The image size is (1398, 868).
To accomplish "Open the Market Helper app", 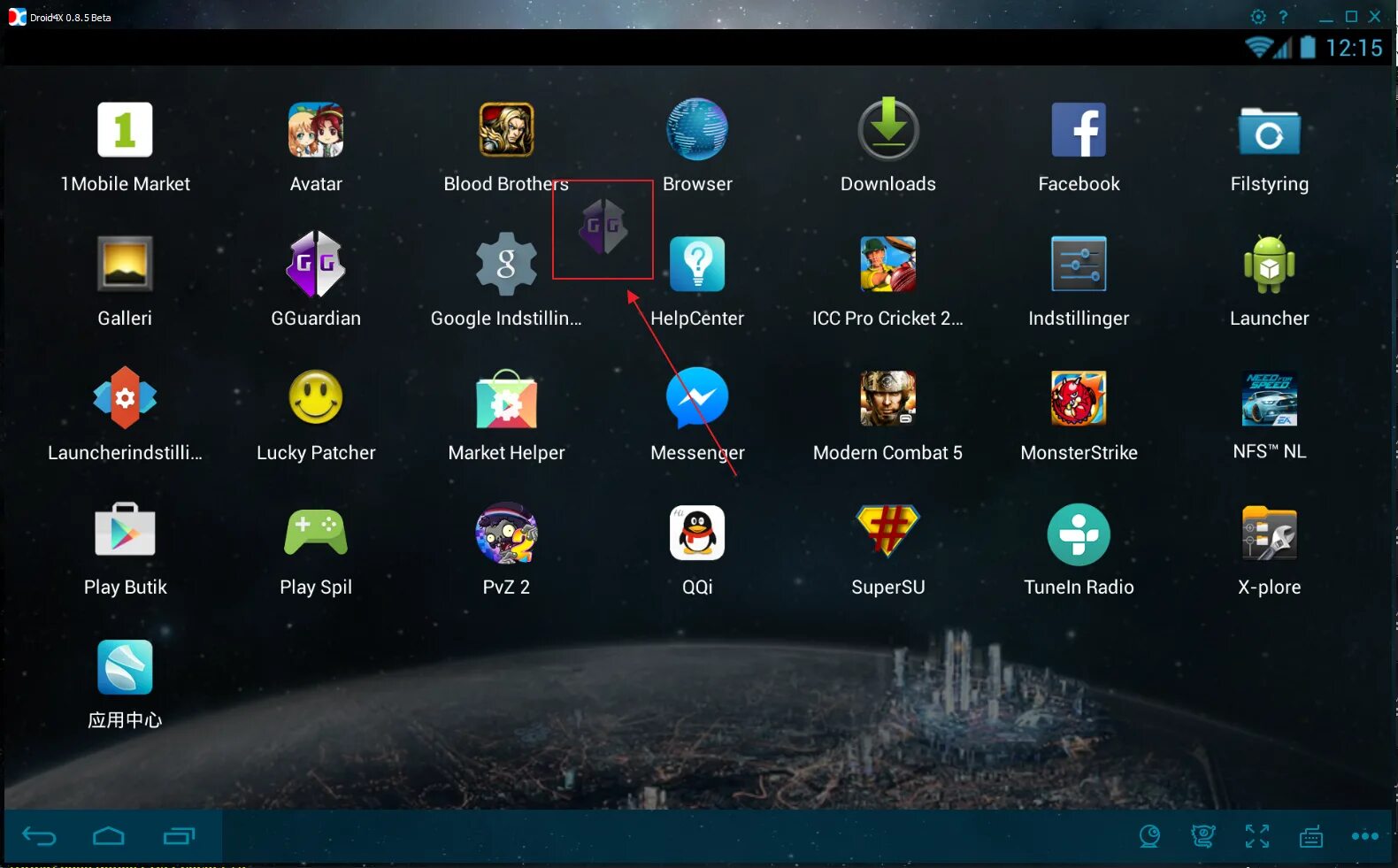I will click(x=506, y=399).
